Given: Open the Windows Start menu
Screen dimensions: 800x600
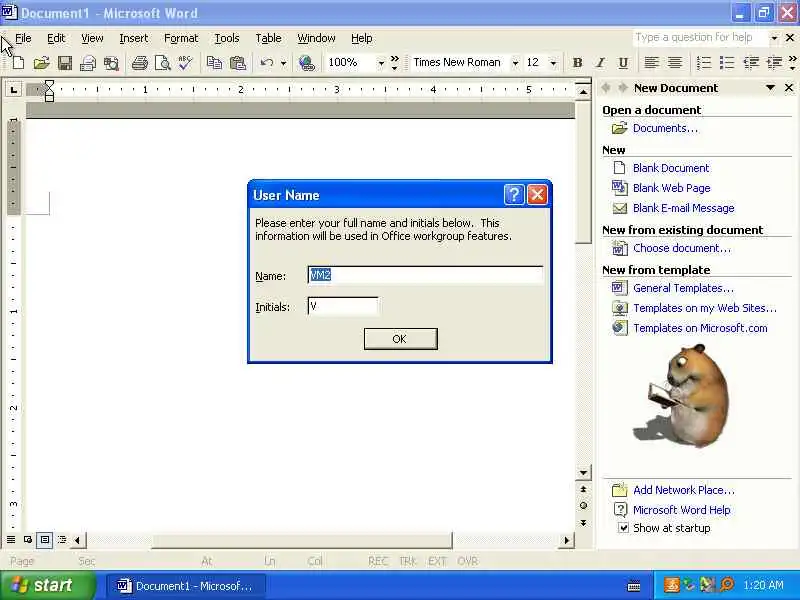Looking at the screenshot, I should coord(47,585).
